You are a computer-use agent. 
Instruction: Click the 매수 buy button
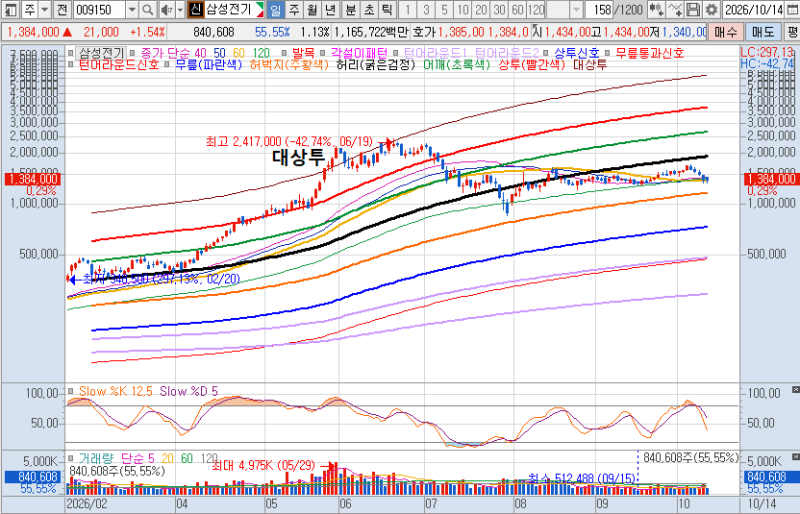point(726,32)
